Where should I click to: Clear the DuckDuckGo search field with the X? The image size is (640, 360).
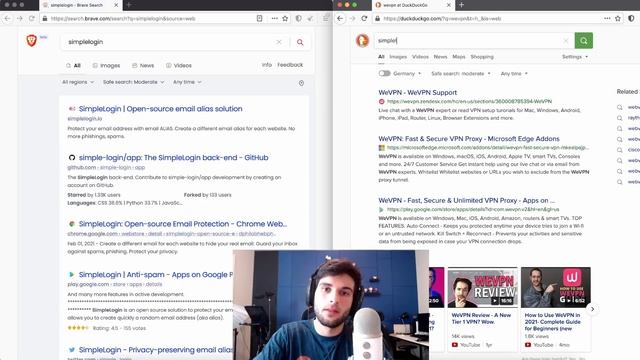[566, 40]
